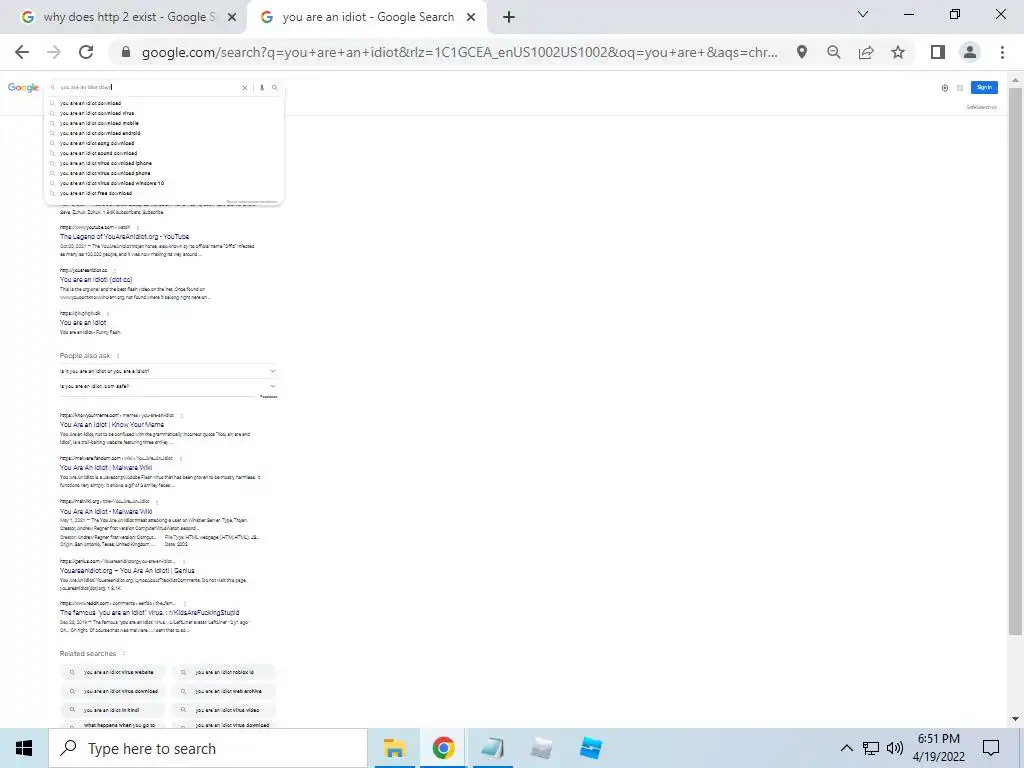Screen dimensions: 1024x768
Task: Expand question 'Is it you are an idiot or...'
Action: (168, 371)
